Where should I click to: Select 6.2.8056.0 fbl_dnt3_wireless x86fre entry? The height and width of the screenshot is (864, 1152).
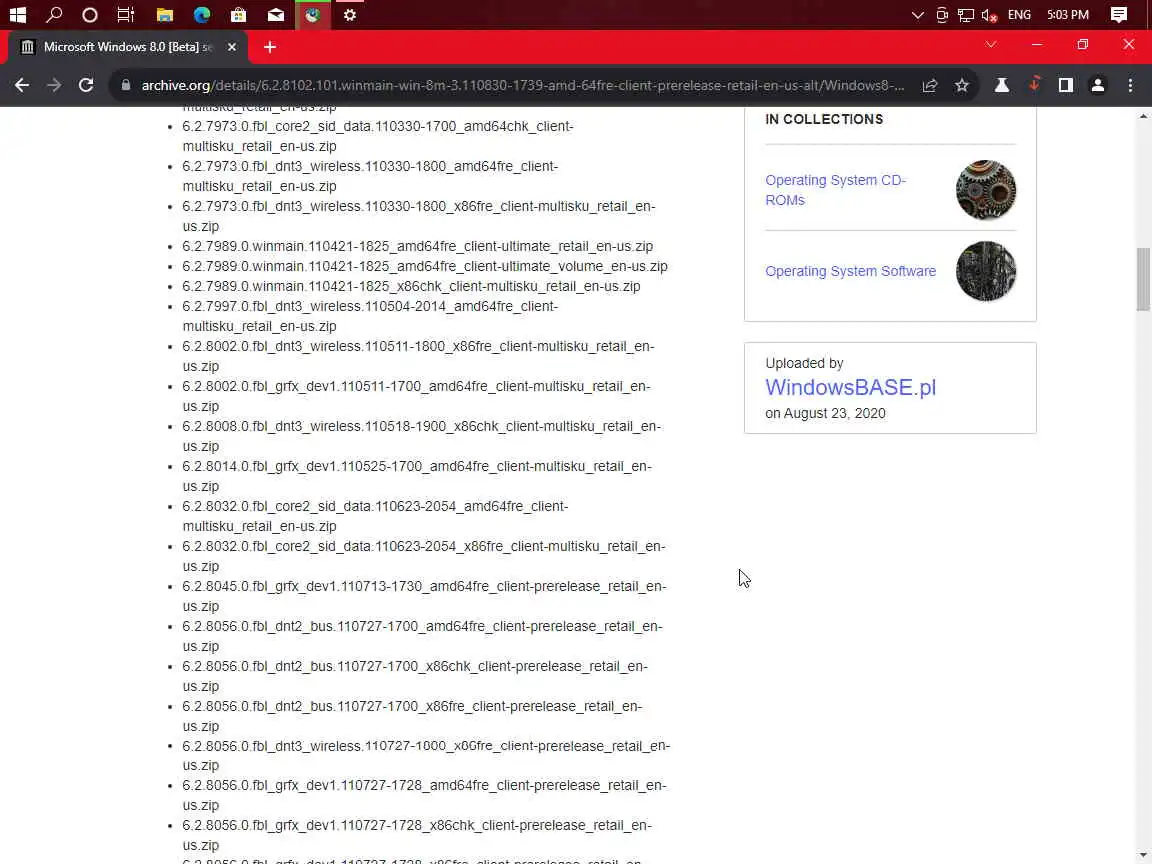point(426,755)
